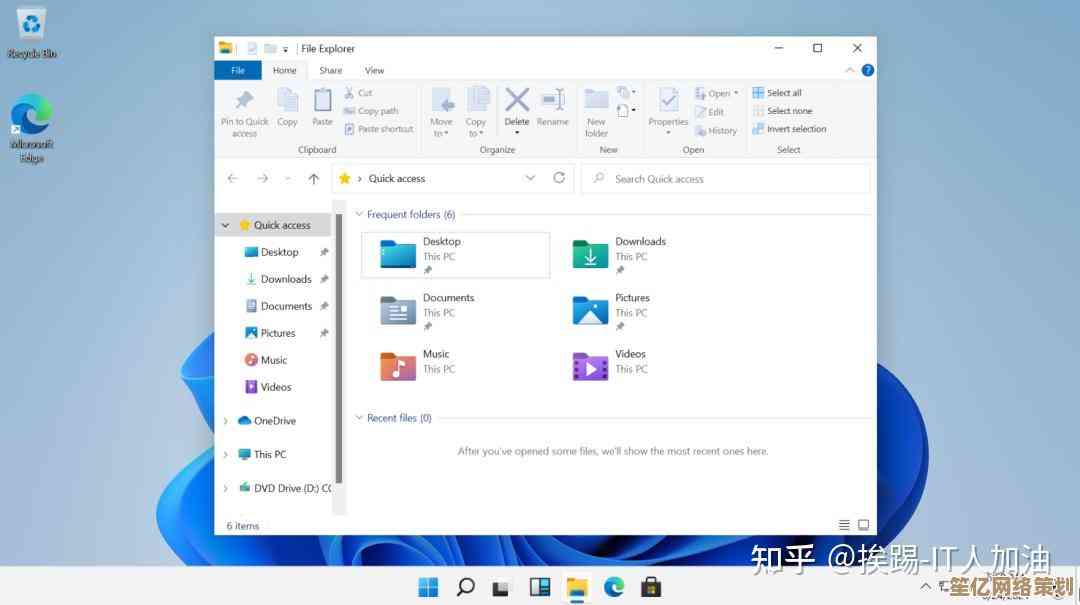Image resolution: width=1080 pixels, height=605 pixels.
Task: Open the View ribbon tab
Action: 374,70
